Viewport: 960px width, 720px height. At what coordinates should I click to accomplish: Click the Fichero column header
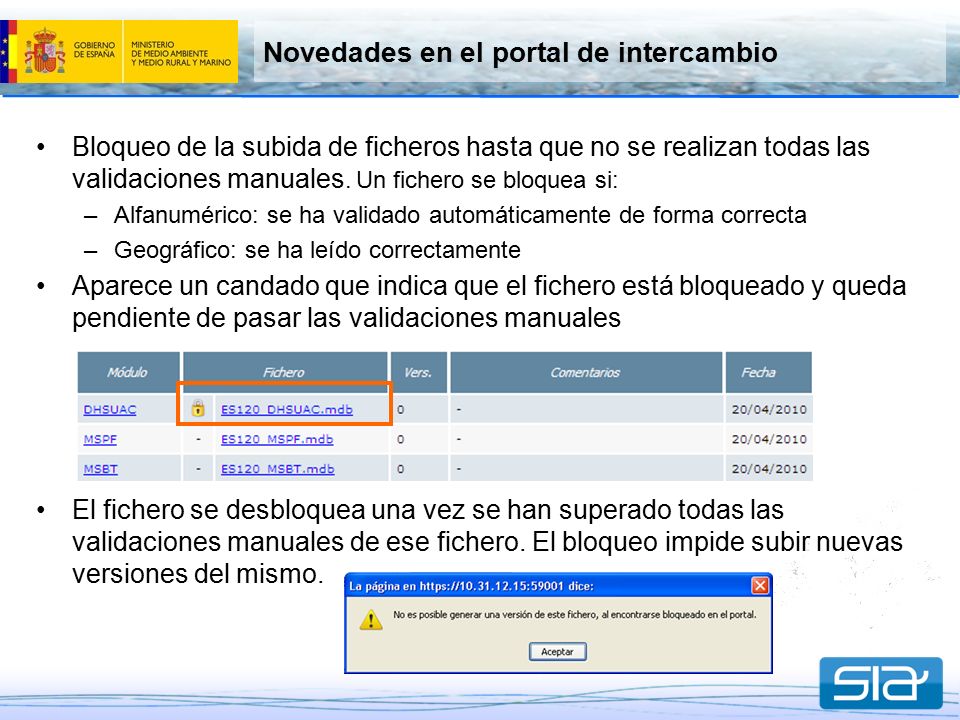(285, 372)
